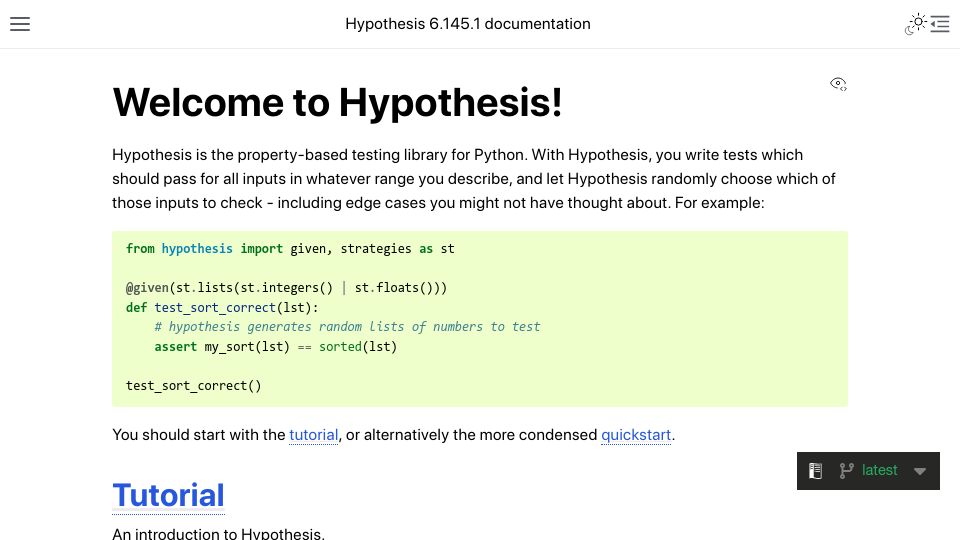The width and height of the screenshot is (960, 540).
Task: Click the @given decorator code line
Action: click(x=287, y=288)
